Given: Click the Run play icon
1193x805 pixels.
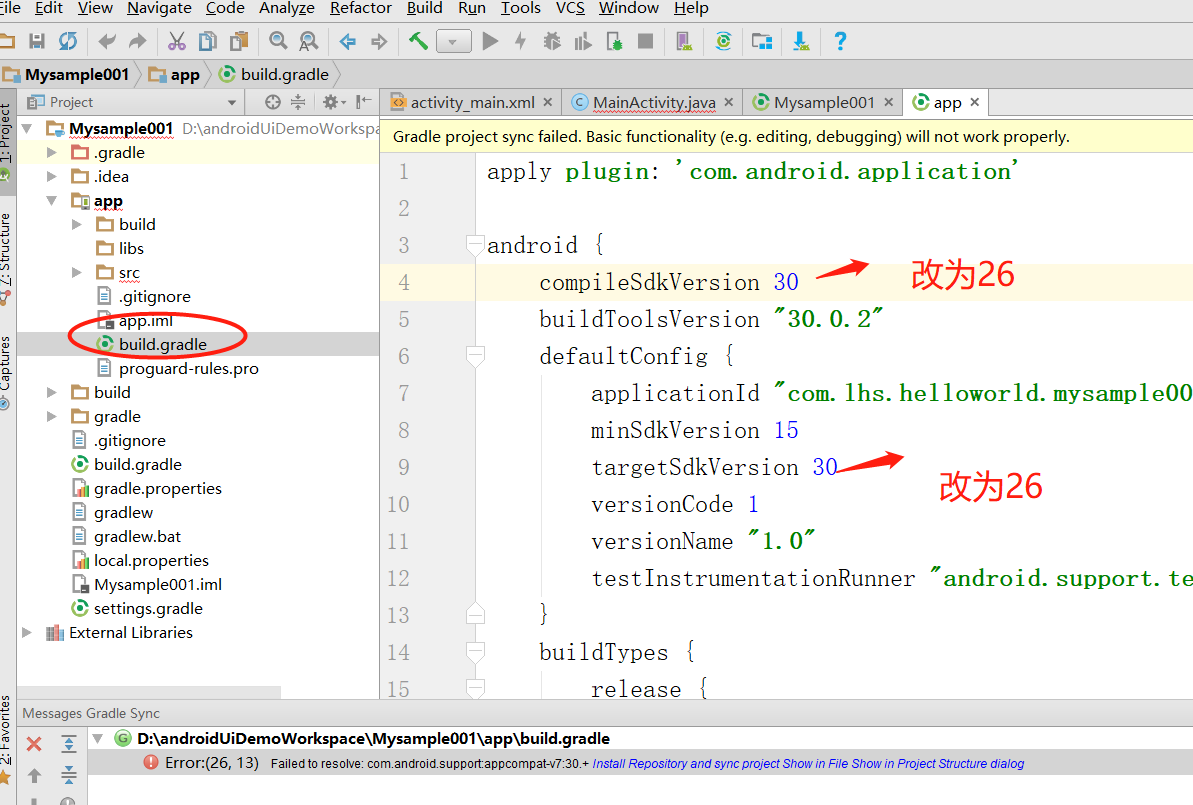Looking at the screenshot, I should [491, 41].
